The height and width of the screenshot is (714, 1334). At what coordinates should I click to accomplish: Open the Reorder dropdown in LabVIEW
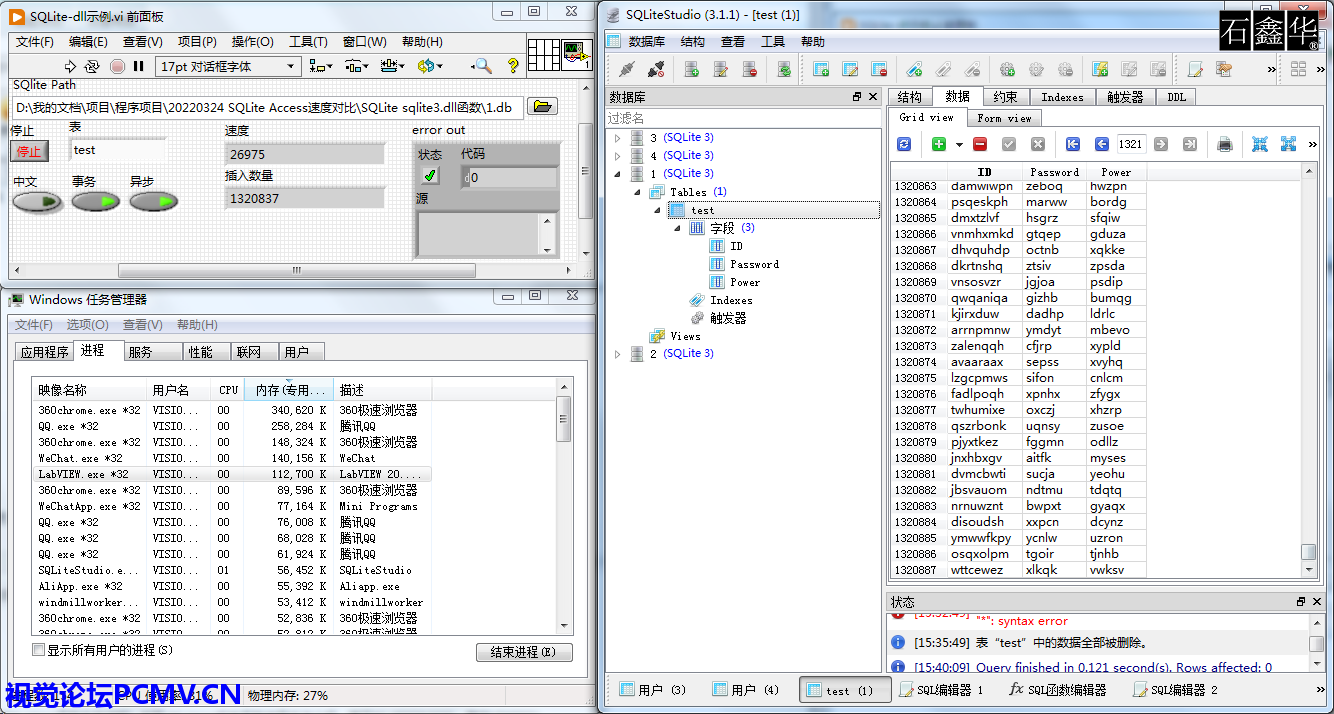click(430, 66)
